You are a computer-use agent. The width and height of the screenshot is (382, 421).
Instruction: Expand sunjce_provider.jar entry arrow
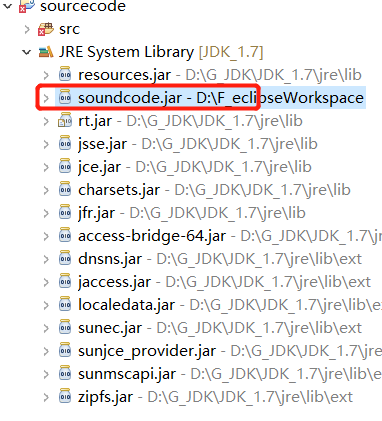46,351
